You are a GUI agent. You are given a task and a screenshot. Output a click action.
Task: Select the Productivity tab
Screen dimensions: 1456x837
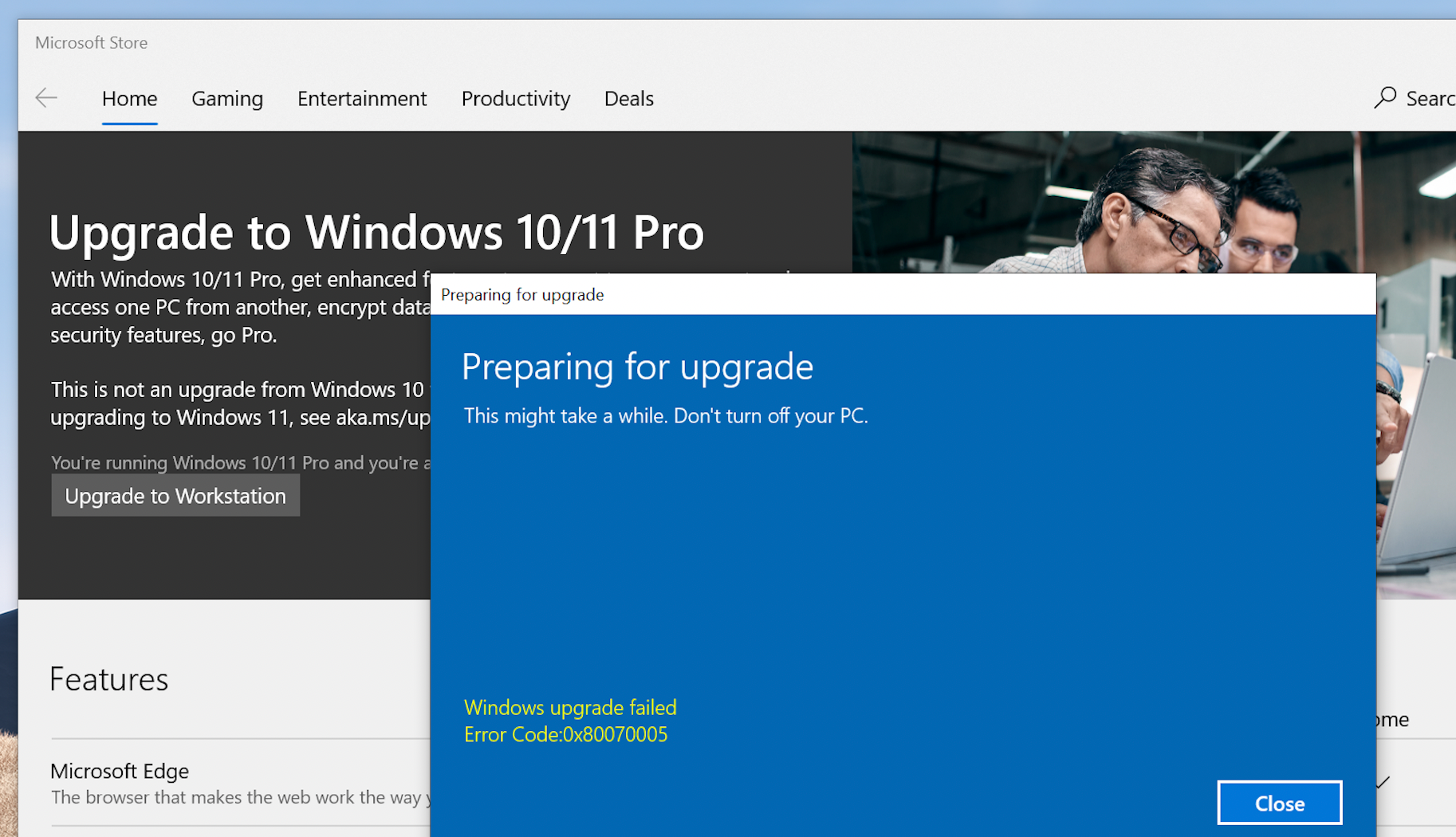[516, 99]
